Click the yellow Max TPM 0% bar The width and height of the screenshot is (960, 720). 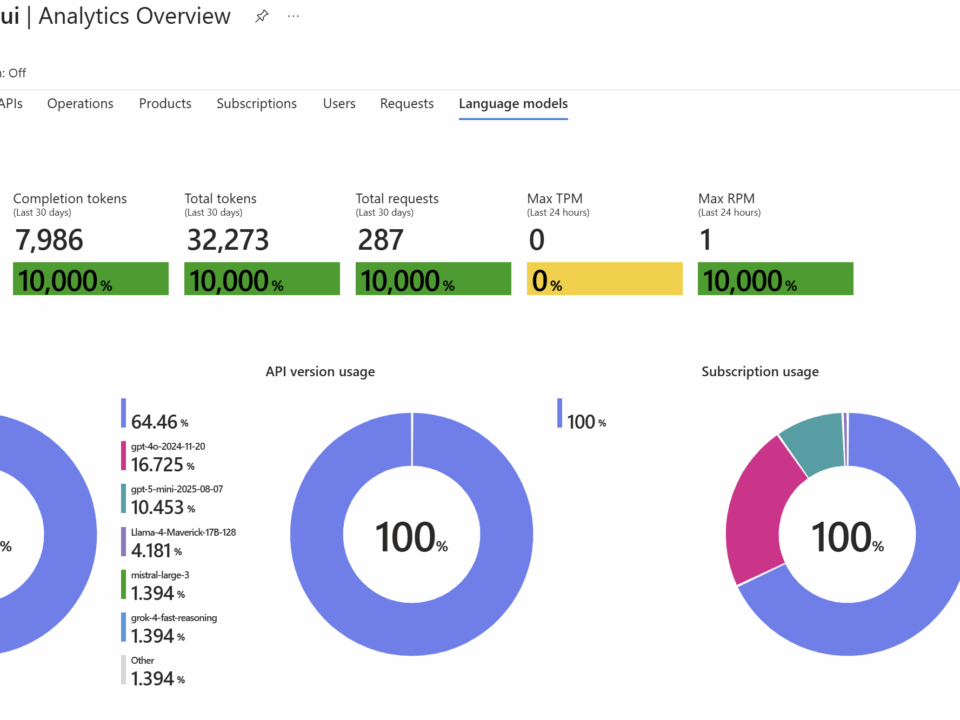(604, 279)
